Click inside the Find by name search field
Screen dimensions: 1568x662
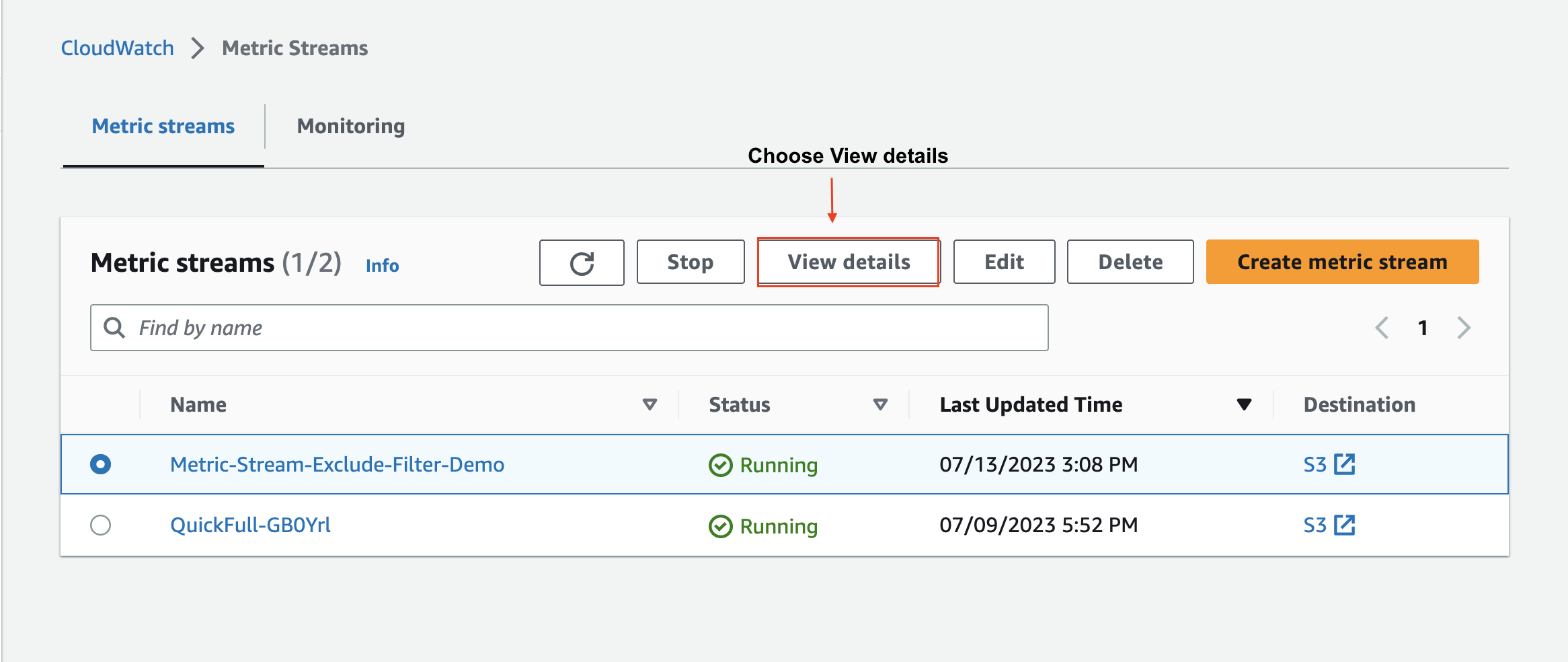click(471, 328)
